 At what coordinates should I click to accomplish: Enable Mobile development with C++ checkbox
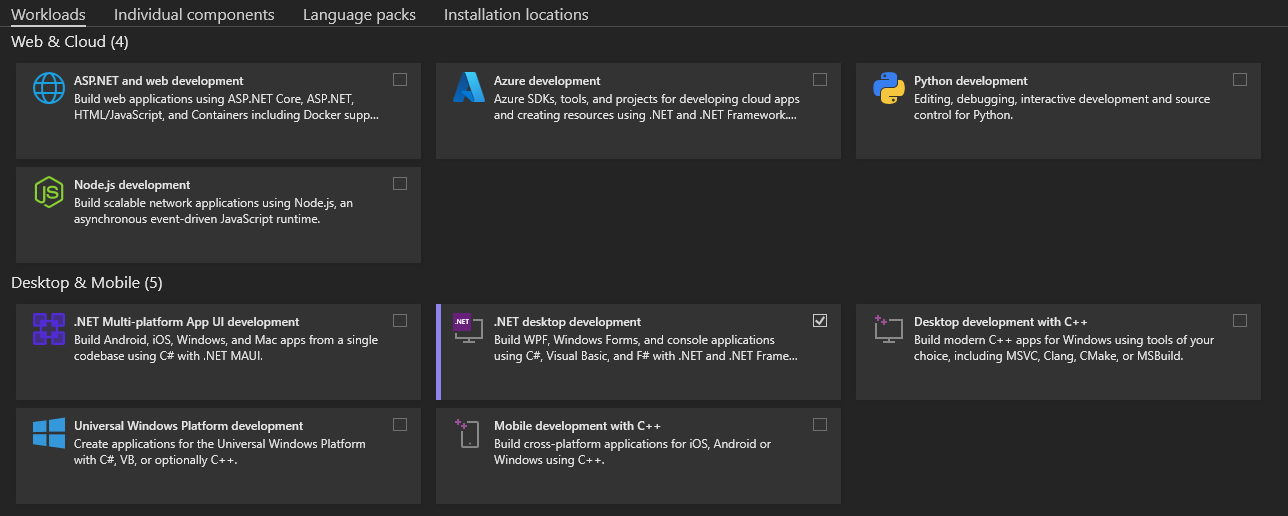(x=820, y=425)
